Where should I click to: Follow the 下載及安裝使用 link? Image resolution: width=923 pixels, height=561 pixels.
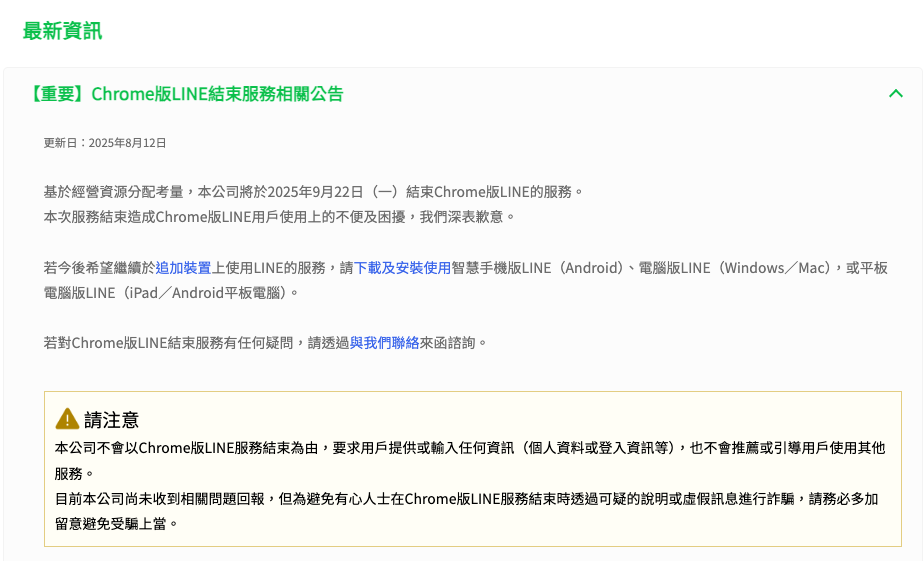tap(402, 268)
